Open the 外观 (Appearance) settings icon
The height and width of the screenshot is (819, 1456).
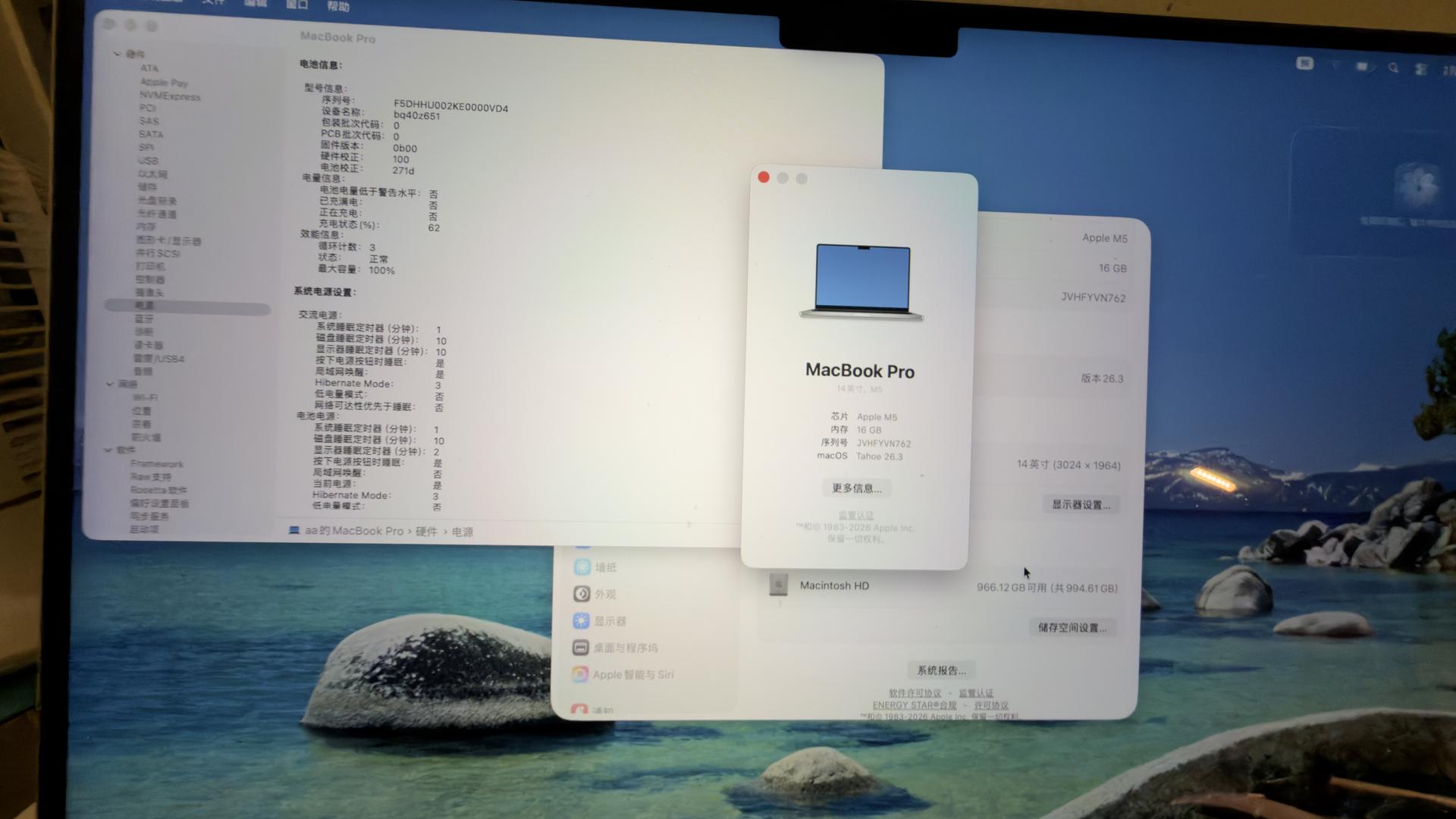(x=582, y=594)
